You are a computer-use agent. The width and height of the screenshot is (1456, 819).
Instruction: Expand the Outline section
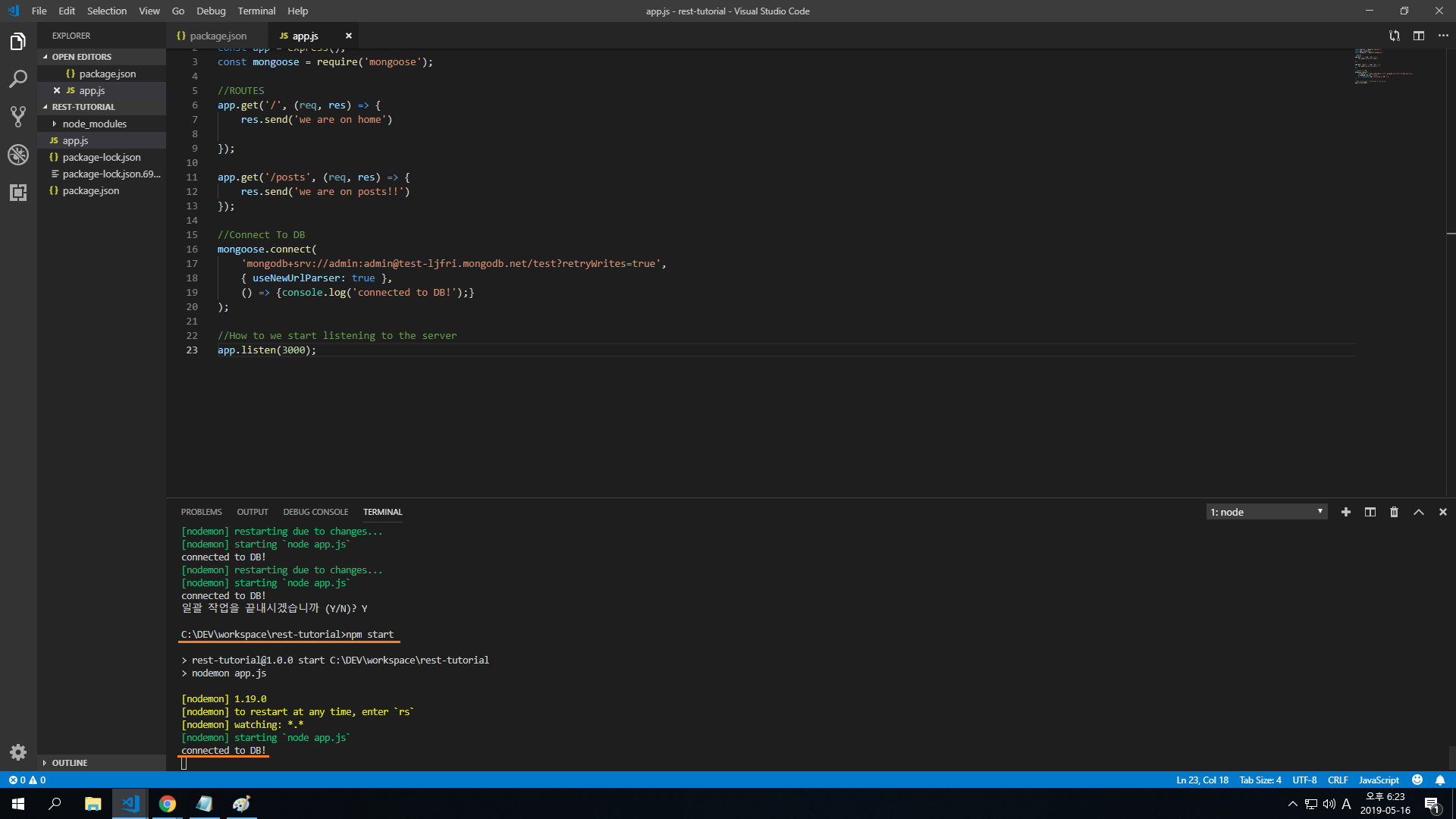click(x=102, y=763)
